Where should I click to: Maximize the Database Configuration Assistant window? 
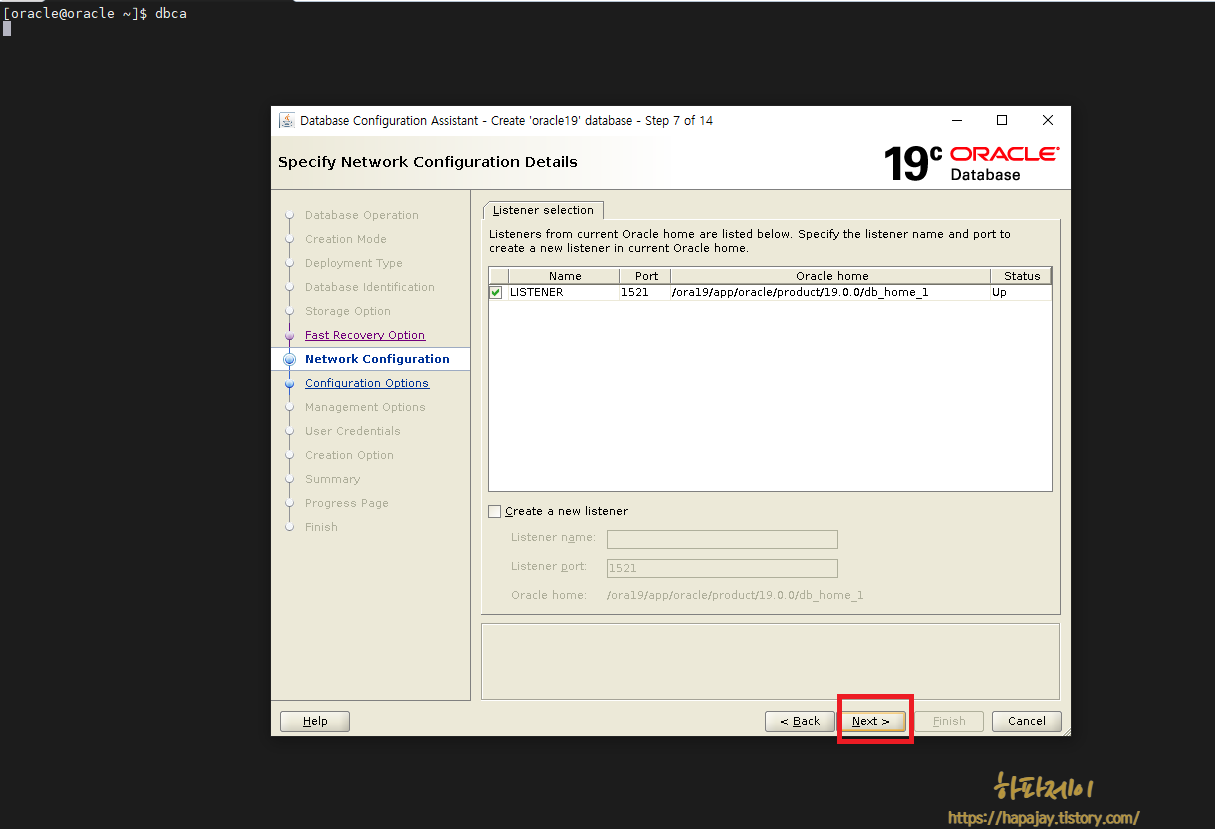point(1002,120)
